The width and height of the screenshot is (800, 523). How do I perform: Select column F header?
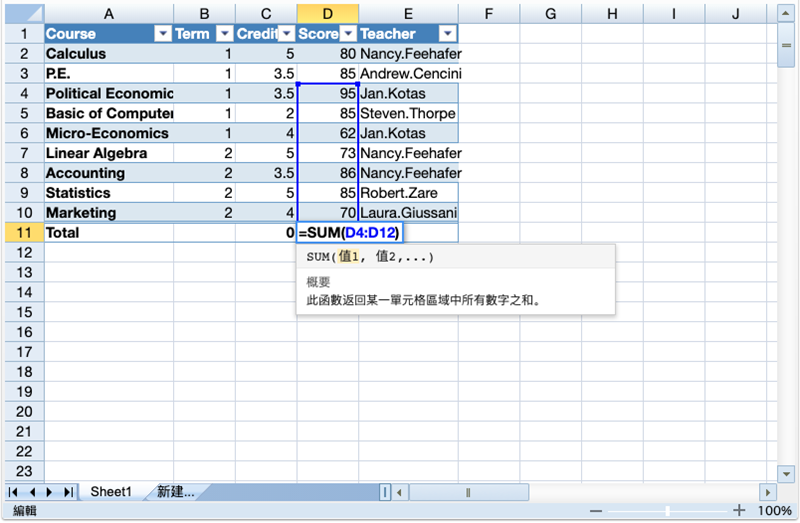tap(489, 13)
